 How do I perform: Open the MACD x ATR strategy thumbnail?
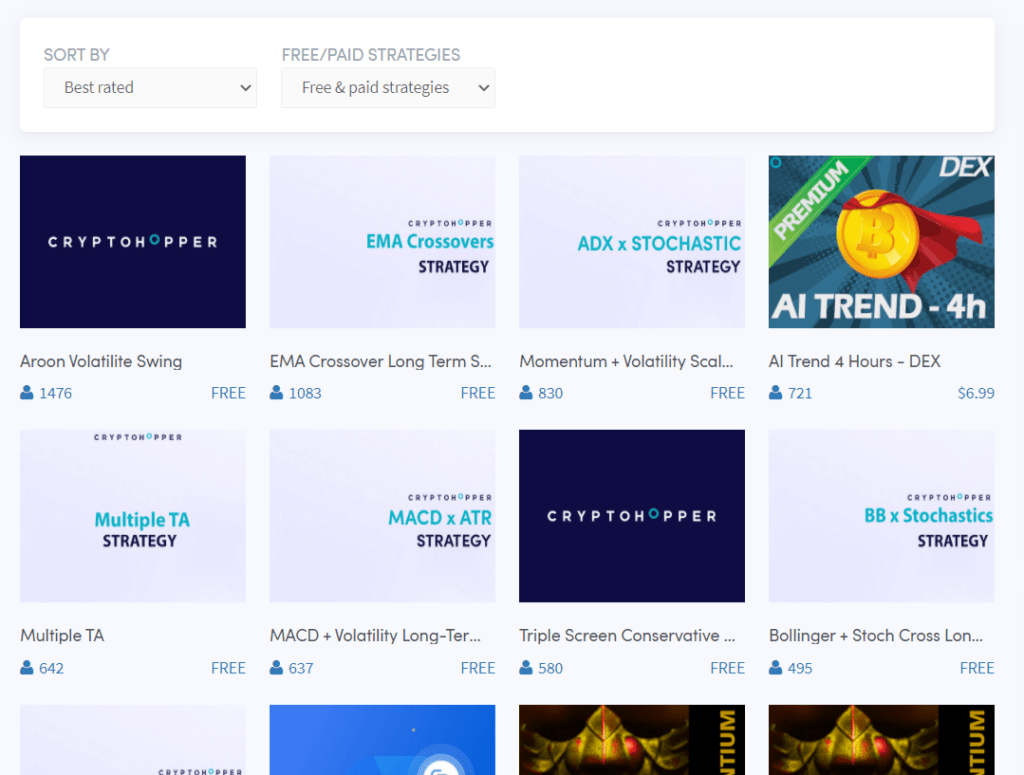[382, 516]
